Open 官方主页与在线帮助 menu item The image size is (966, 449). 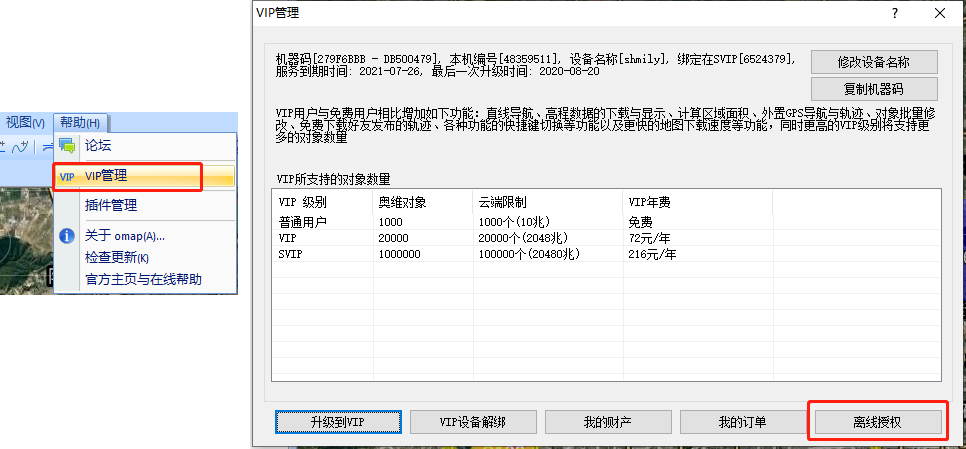coord(143,279)
